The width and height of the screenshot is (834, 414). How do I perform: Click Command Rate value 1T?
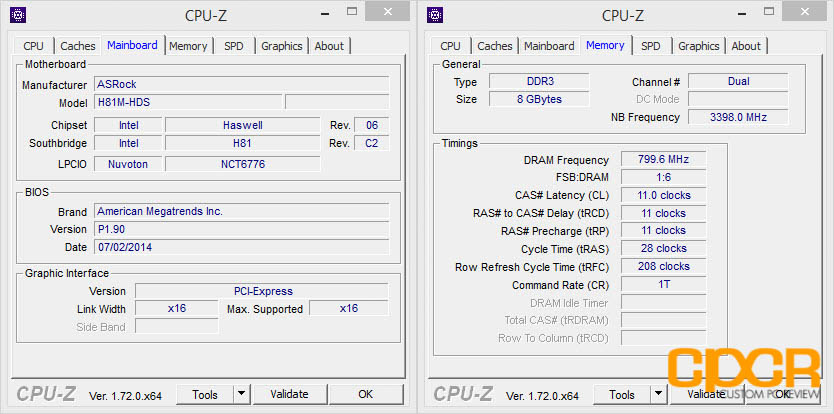pos(663,284)
